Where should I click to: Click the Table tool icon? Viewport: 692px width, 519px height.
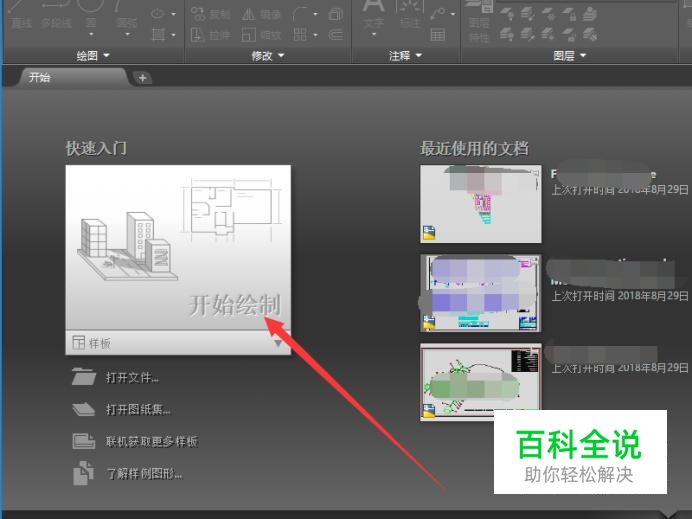pos(437,34)
